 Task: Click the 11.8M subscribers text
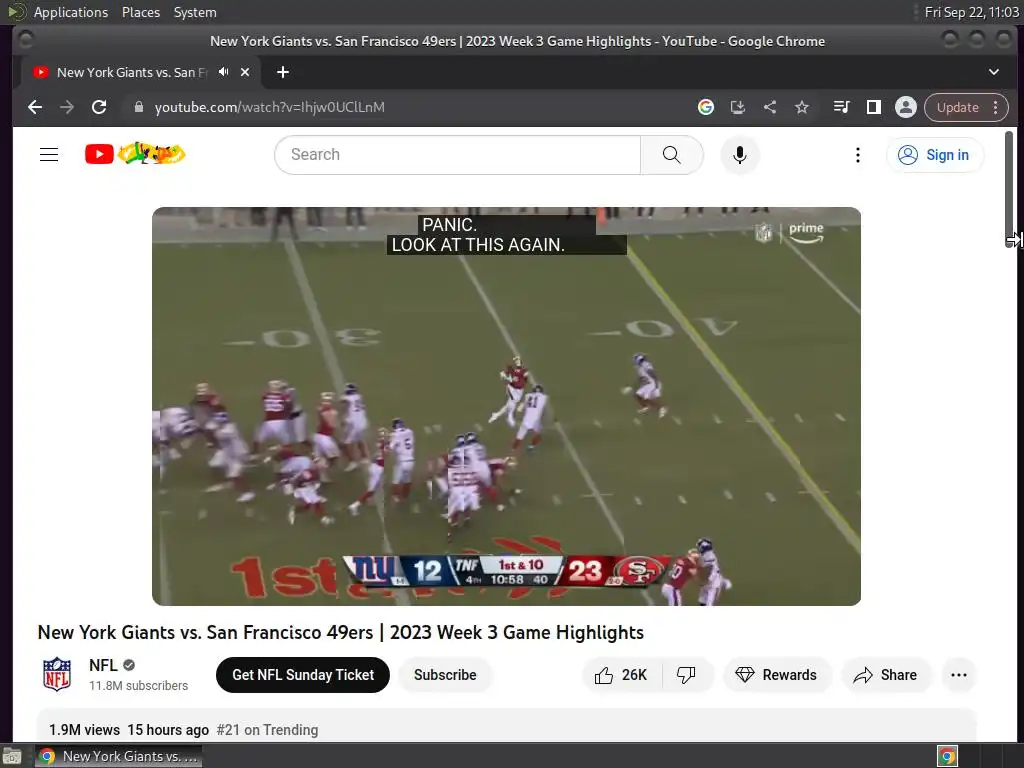138,685
